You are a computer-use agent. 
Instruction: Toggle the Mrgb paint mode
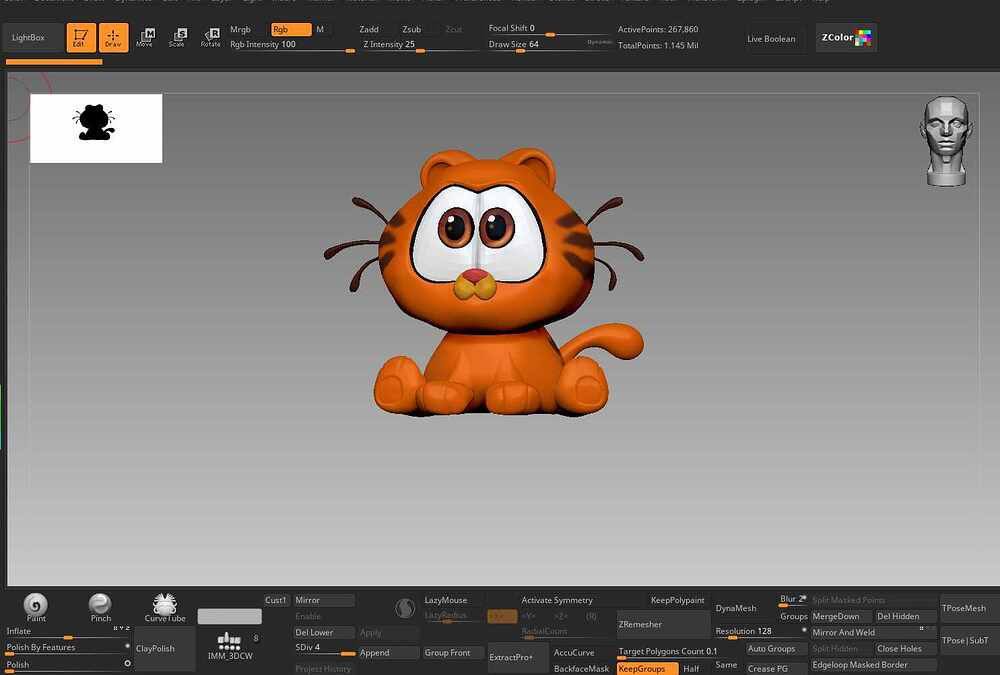click(240, 29)
